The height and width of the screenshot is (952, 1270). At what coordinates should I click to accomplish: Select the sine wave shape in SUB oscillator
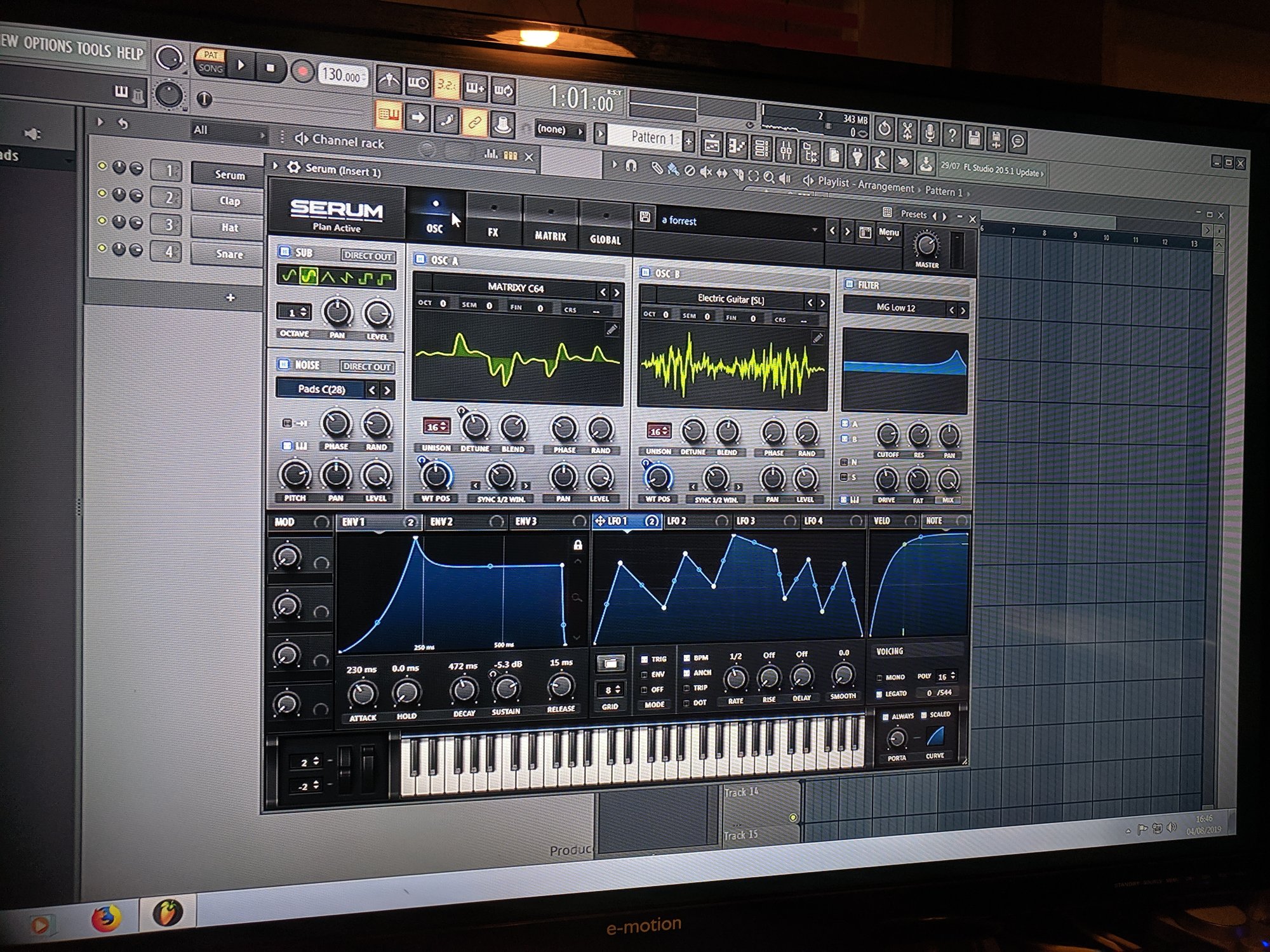[290, 275]
